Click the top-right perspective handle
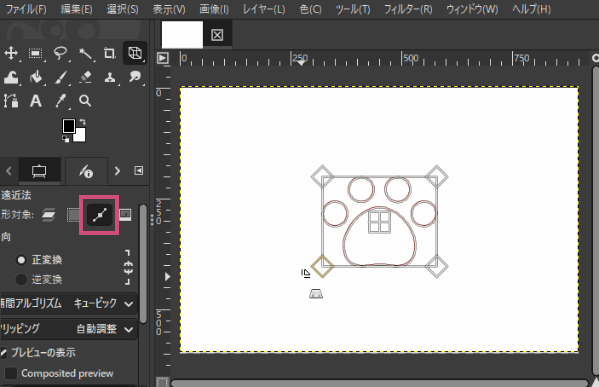 [437, 176]
